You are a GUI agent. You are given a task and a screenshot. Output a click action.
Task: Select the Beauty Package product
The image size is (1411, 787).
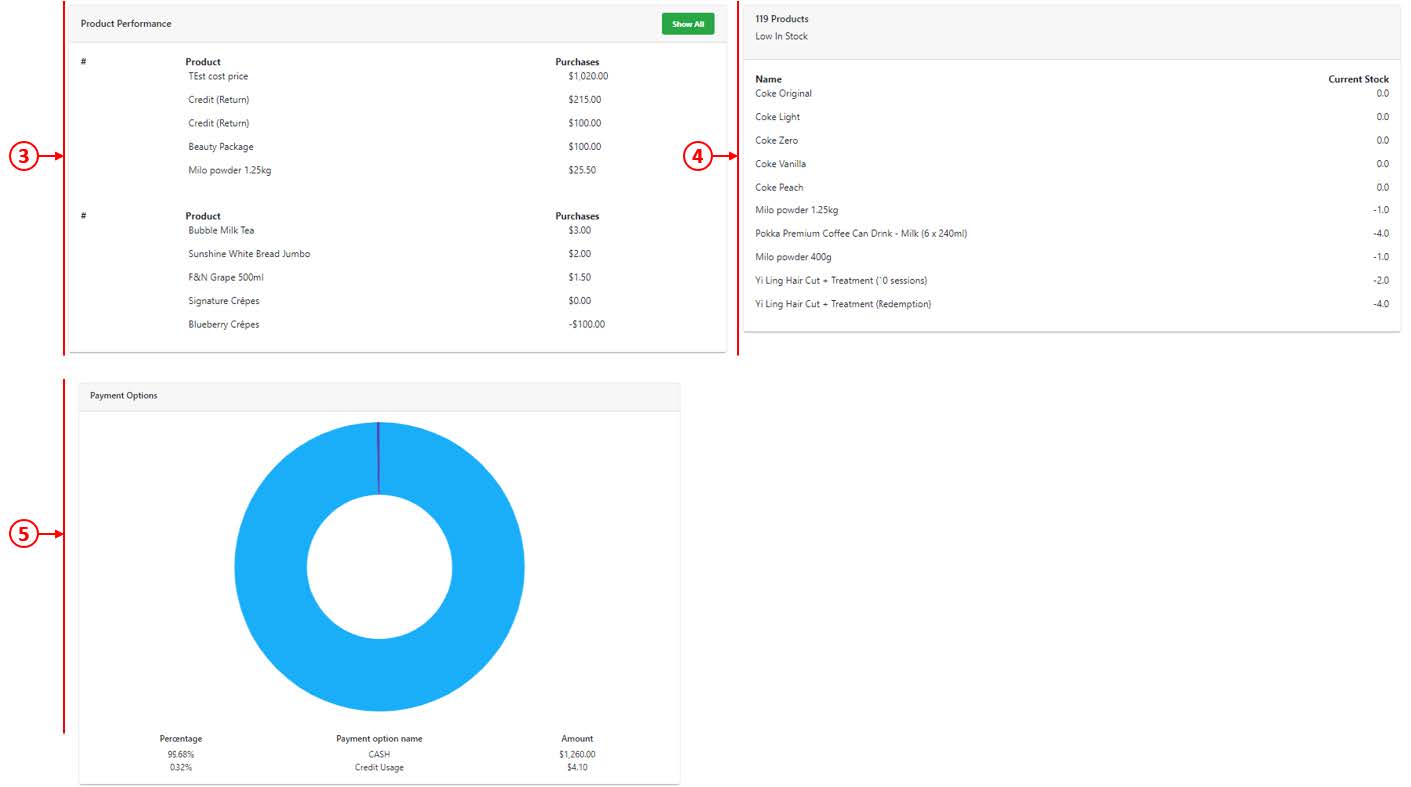(221, 147)
